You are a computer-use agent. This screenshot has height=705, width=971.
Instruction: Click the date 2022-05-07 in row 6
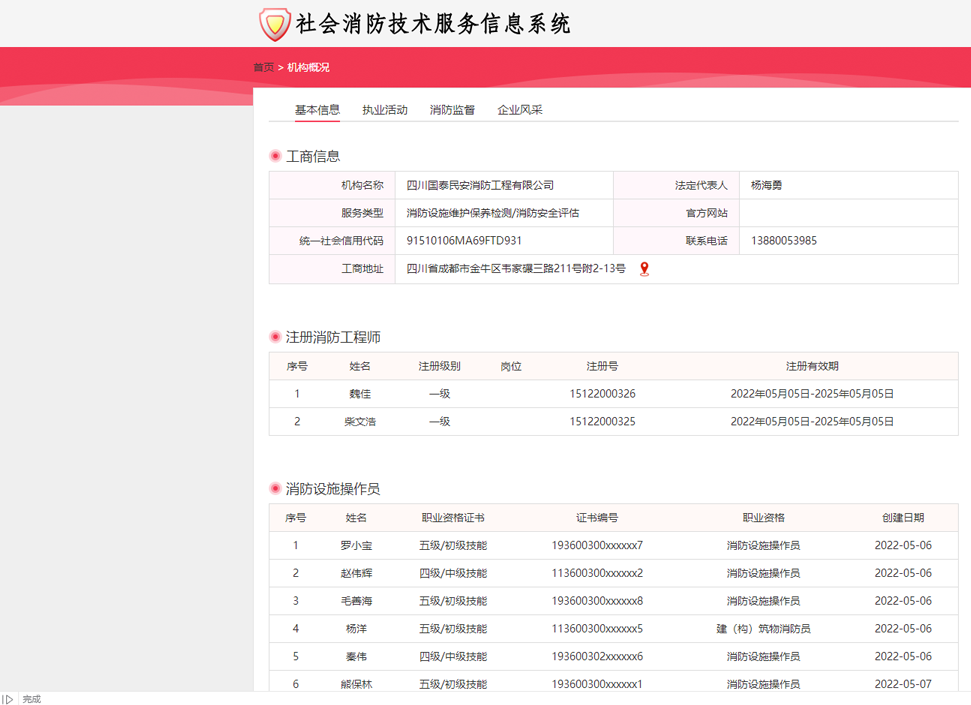click(903, 685)
